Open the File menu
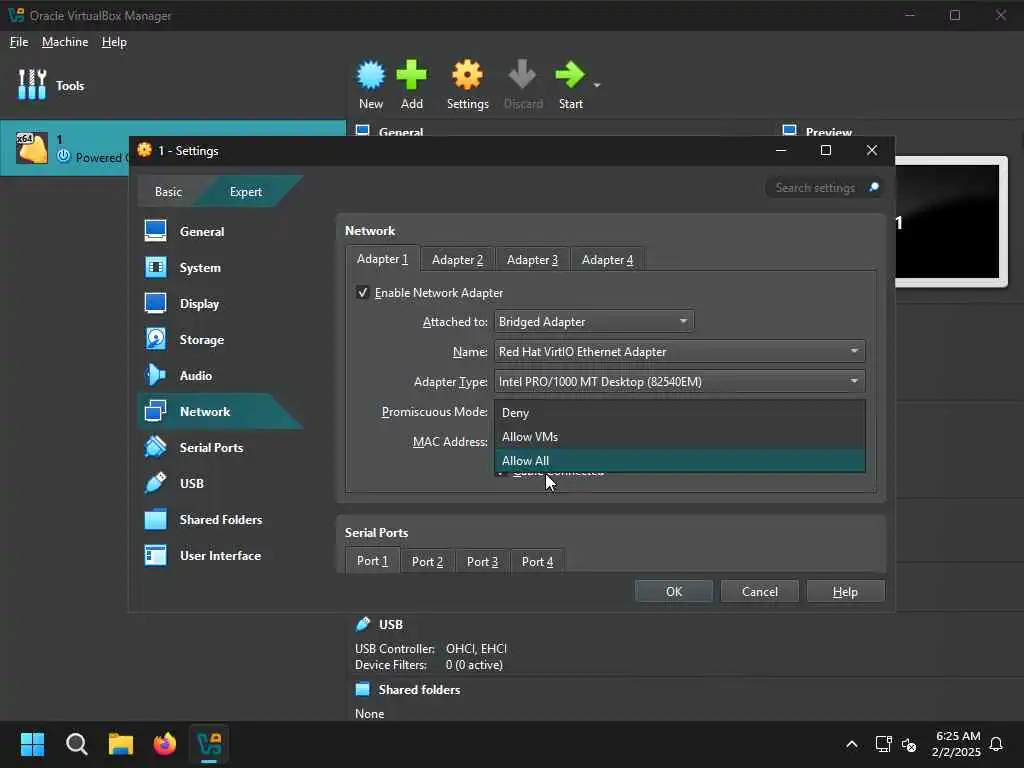The image size is (1024, 768). point(19,42)
